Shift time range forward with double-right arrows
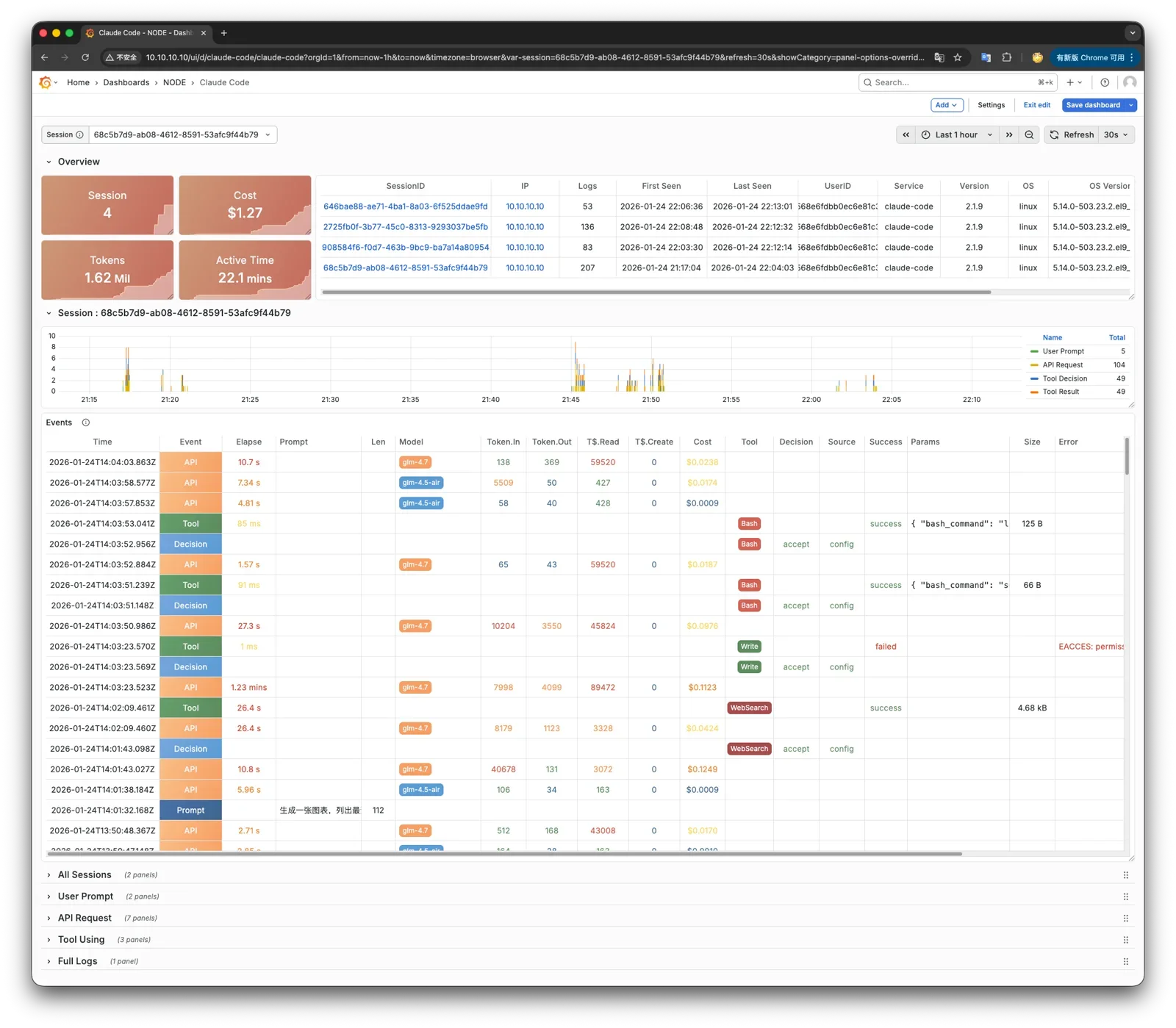 [x=1009, y=135]
